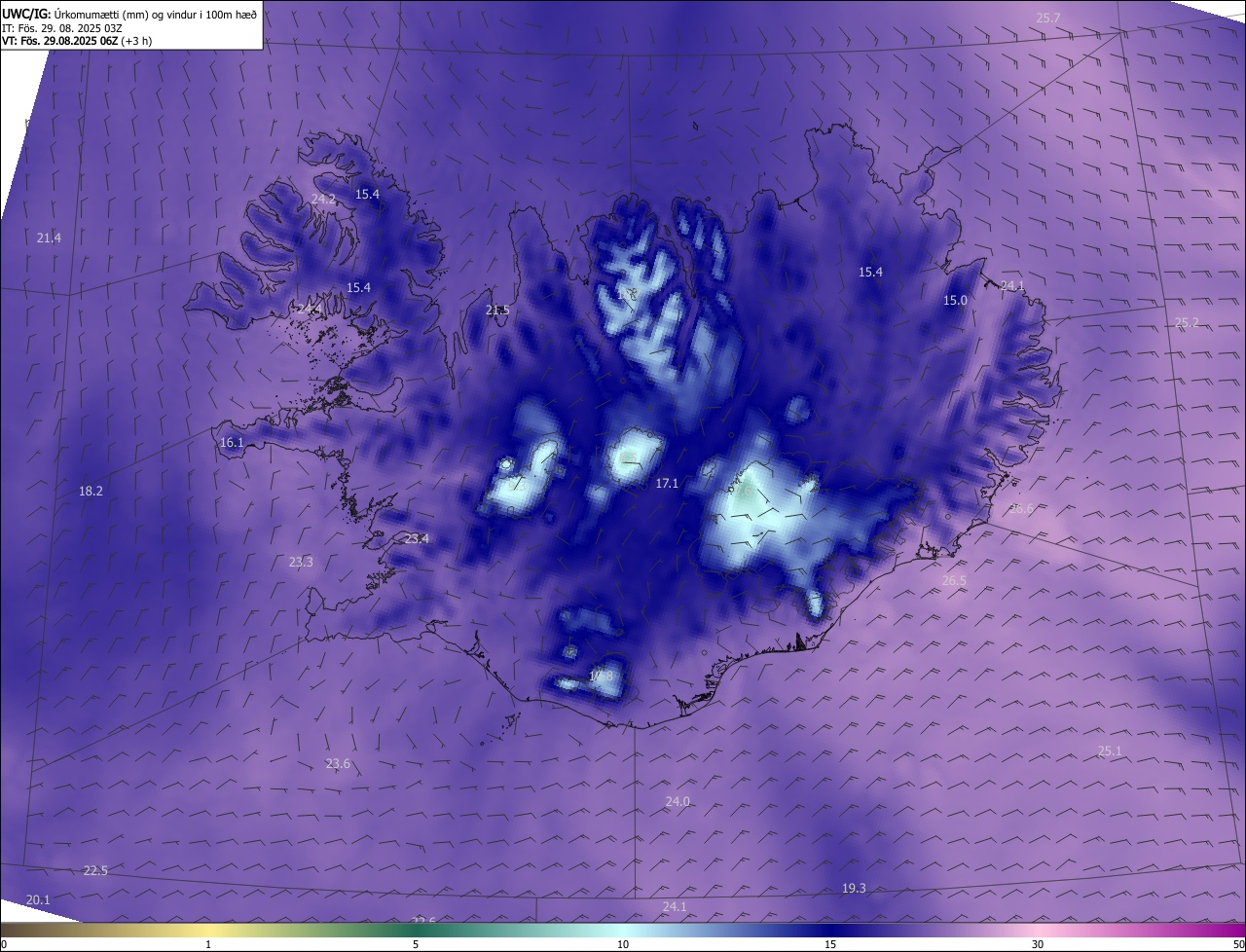This screenshot has height=952, width=1246.
Task: Click the 17.1 value label
Action: [x=667, y=484]
